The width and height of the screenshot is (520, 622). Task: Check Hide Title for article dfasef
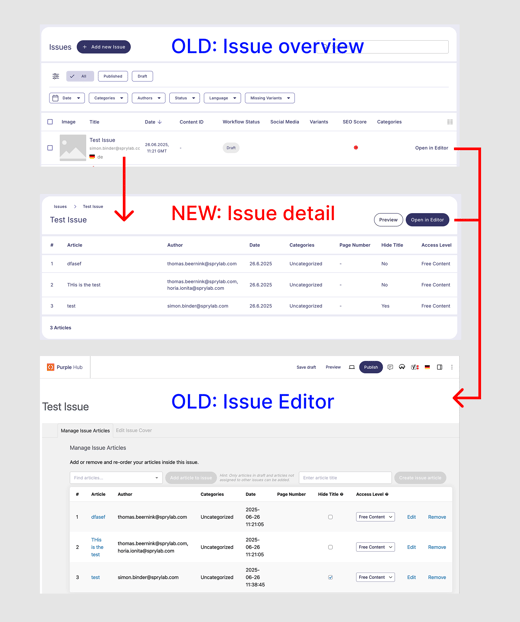[x=330, y=517]
